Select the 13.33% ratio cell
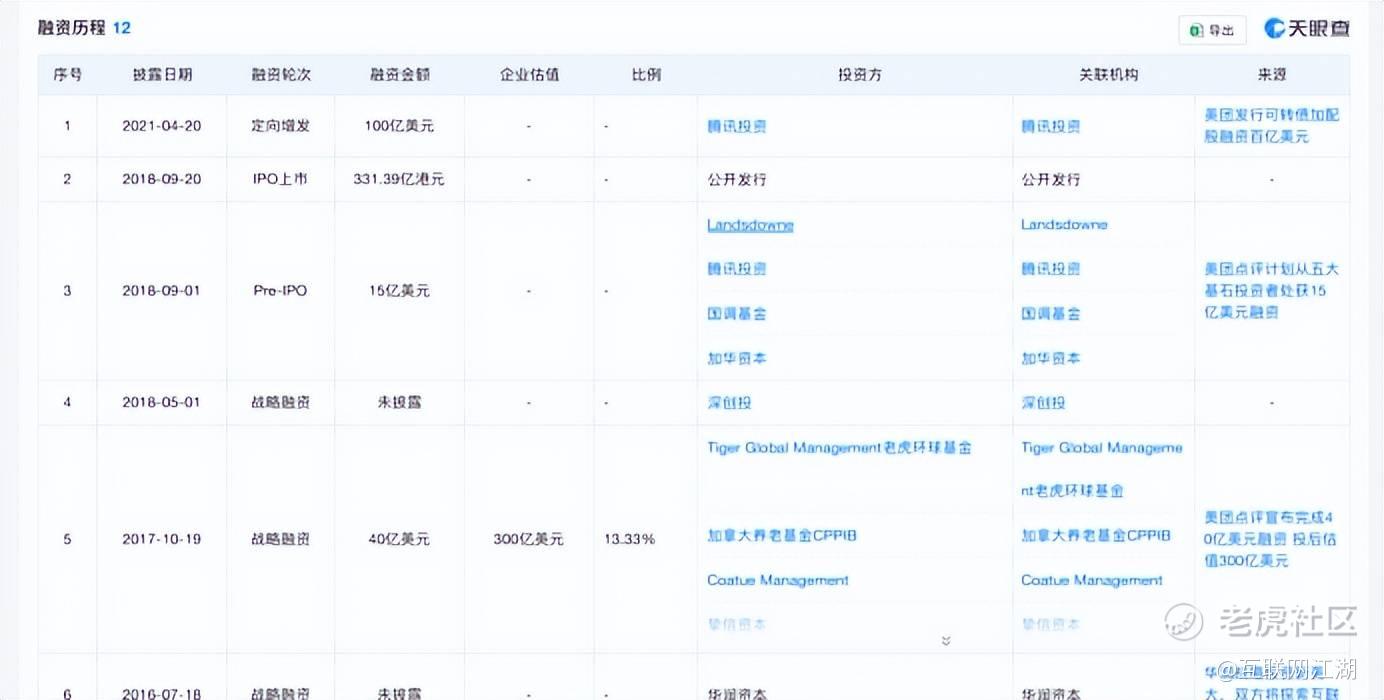1384x700 pixels. [x=629, y=539]
